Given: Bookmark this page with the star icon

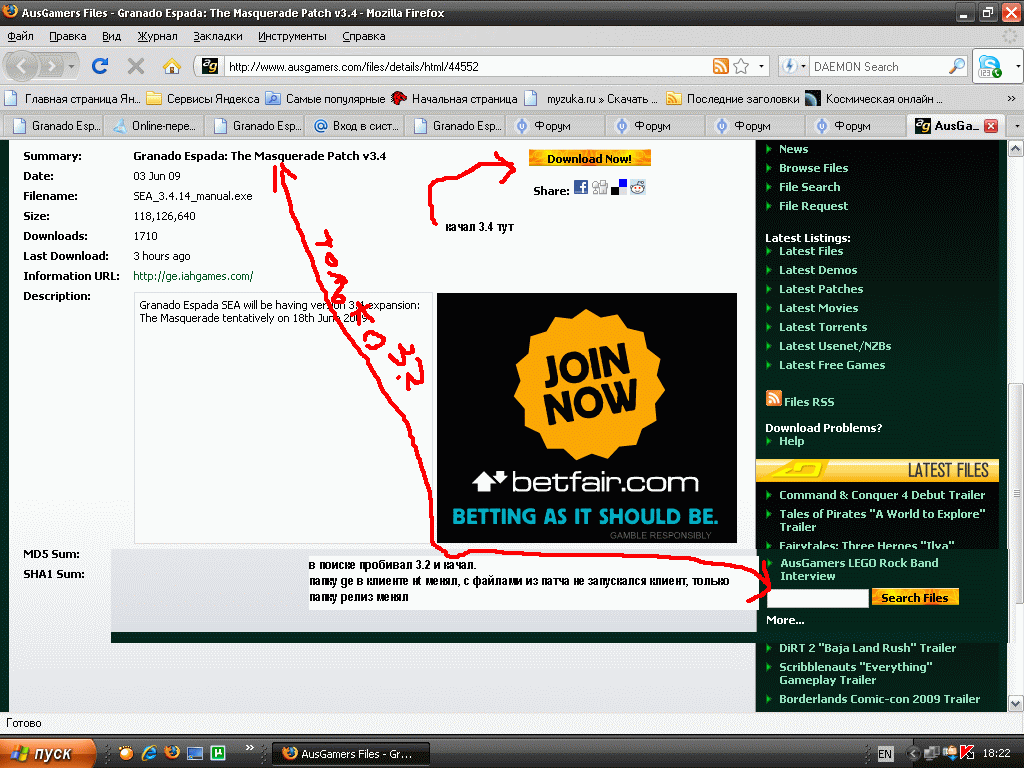Looking at the screenshot, I should [x=741, y=66].
